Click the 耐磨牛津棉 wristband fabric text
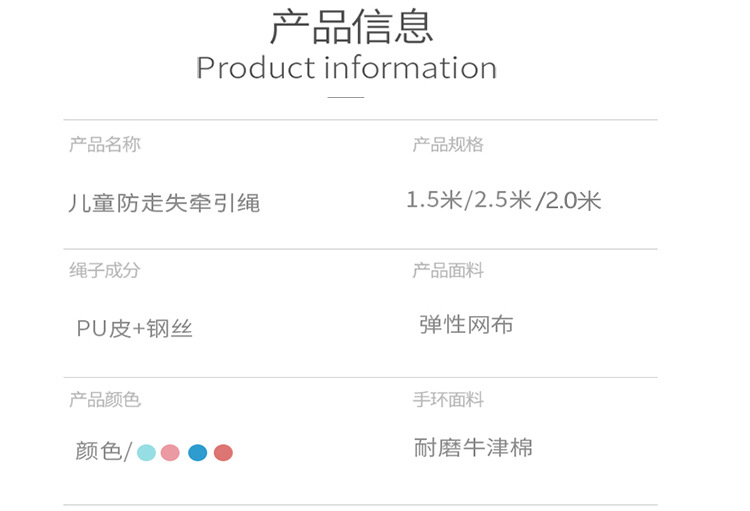 pyautogui.click(x=474, y=448)
